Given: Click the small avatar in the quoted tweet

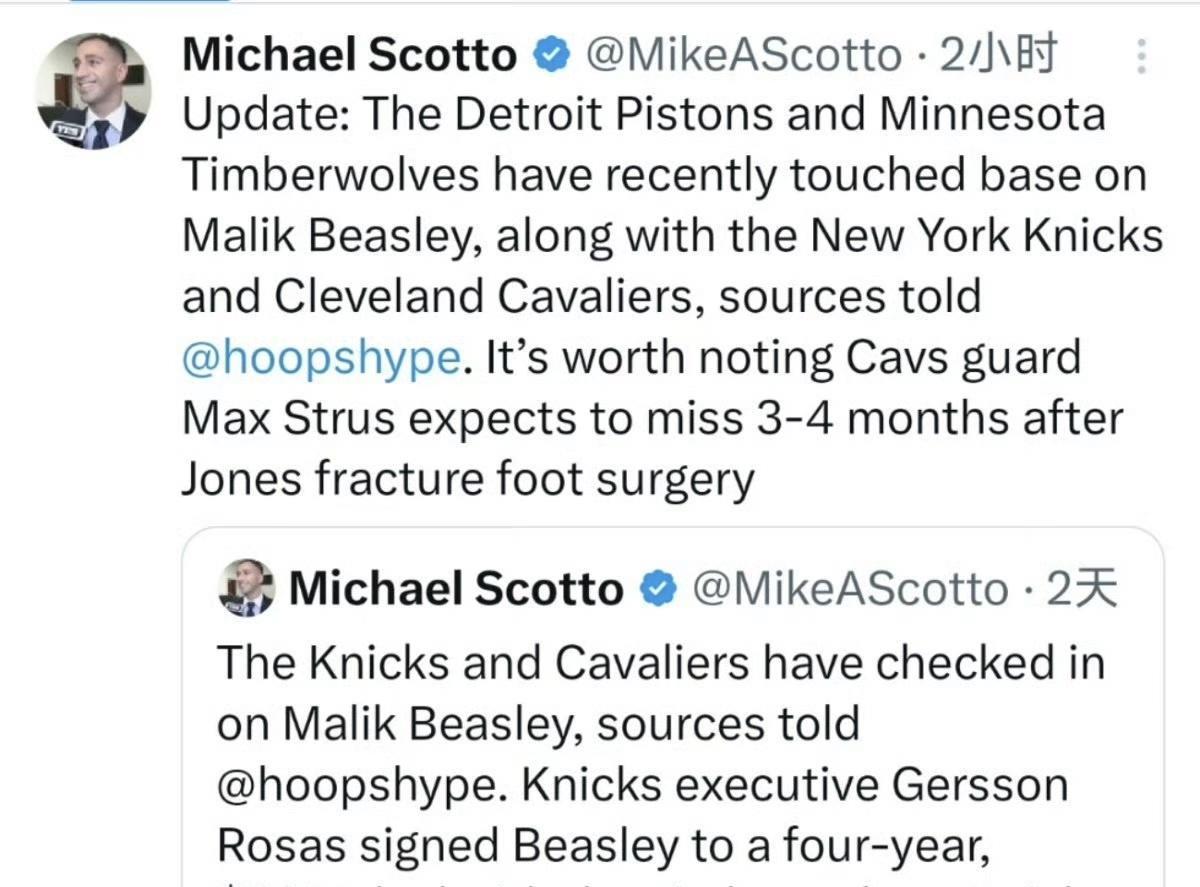Looking at the screenshot, I should [x=246, y=588].
